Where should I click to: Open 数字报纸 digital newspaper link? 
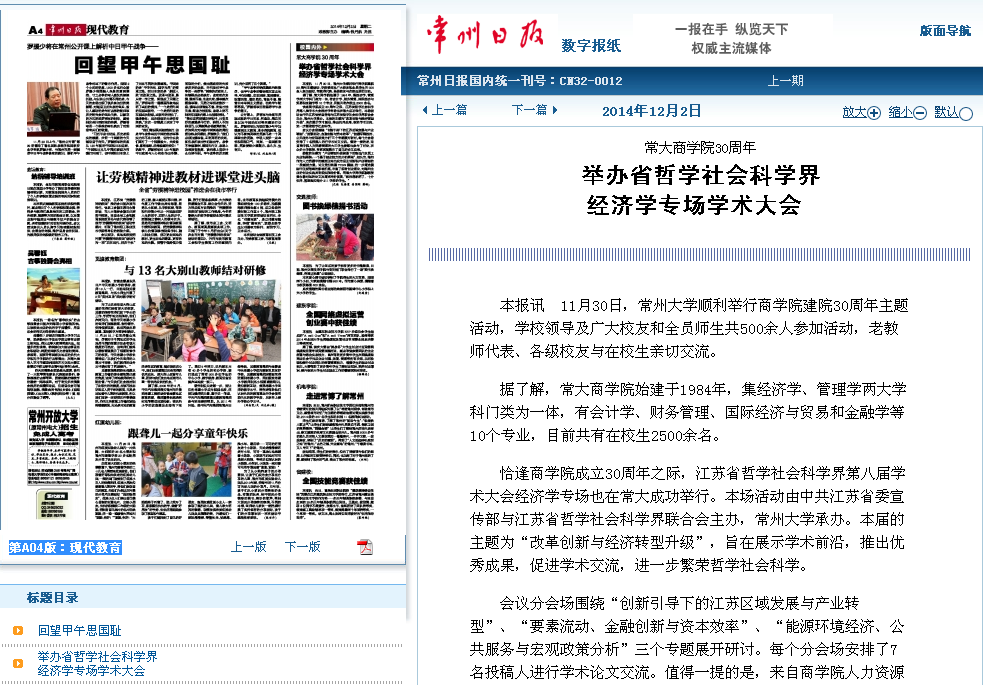(591, 45)
